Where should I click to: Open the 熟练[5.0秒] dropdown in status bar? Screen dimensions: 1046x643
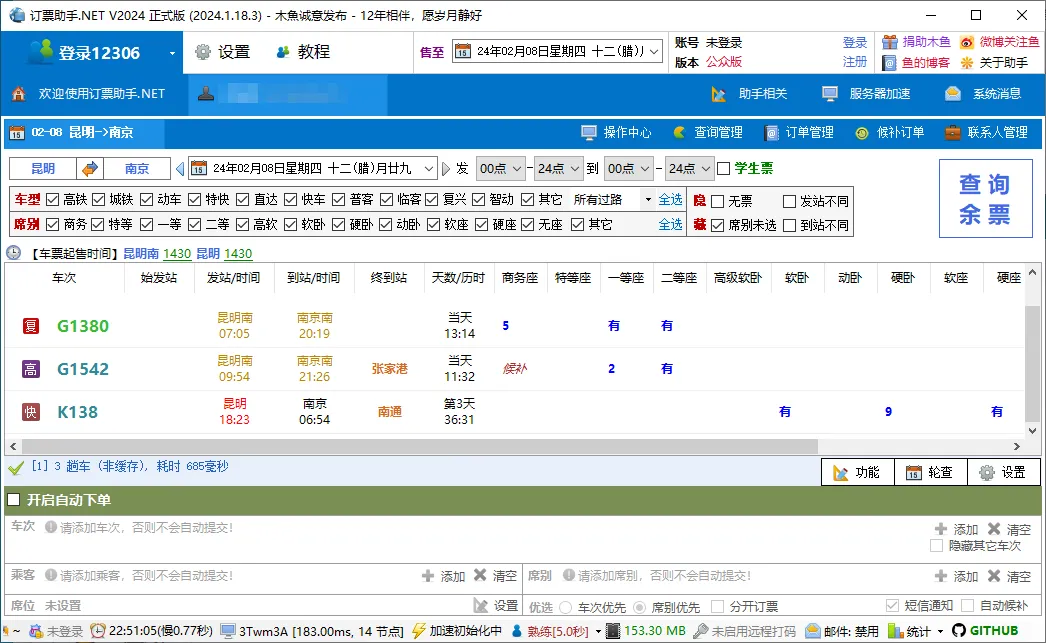(598, 631)
